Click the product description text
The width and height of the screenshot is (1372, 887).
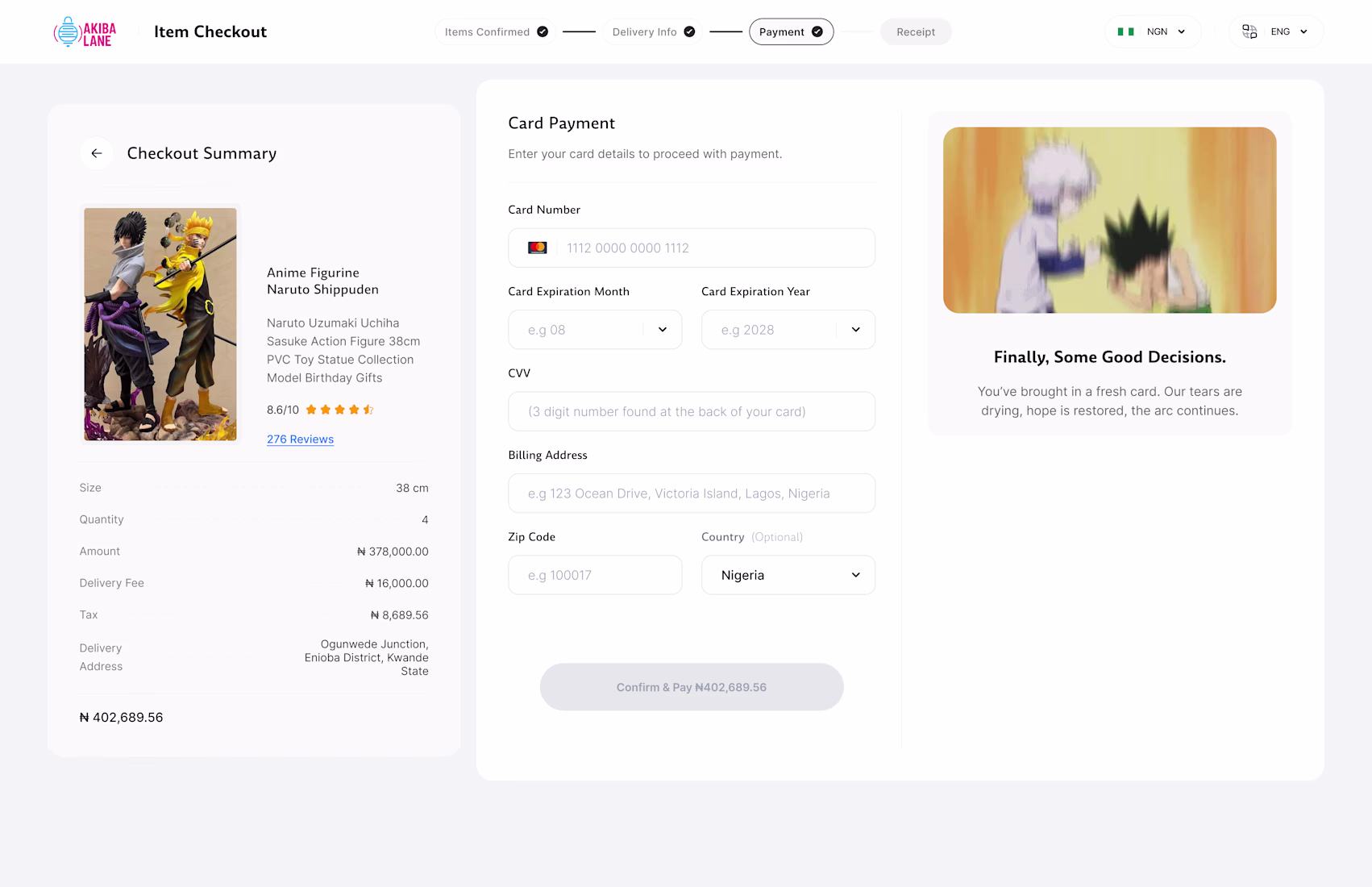click(x=343, y=350)
